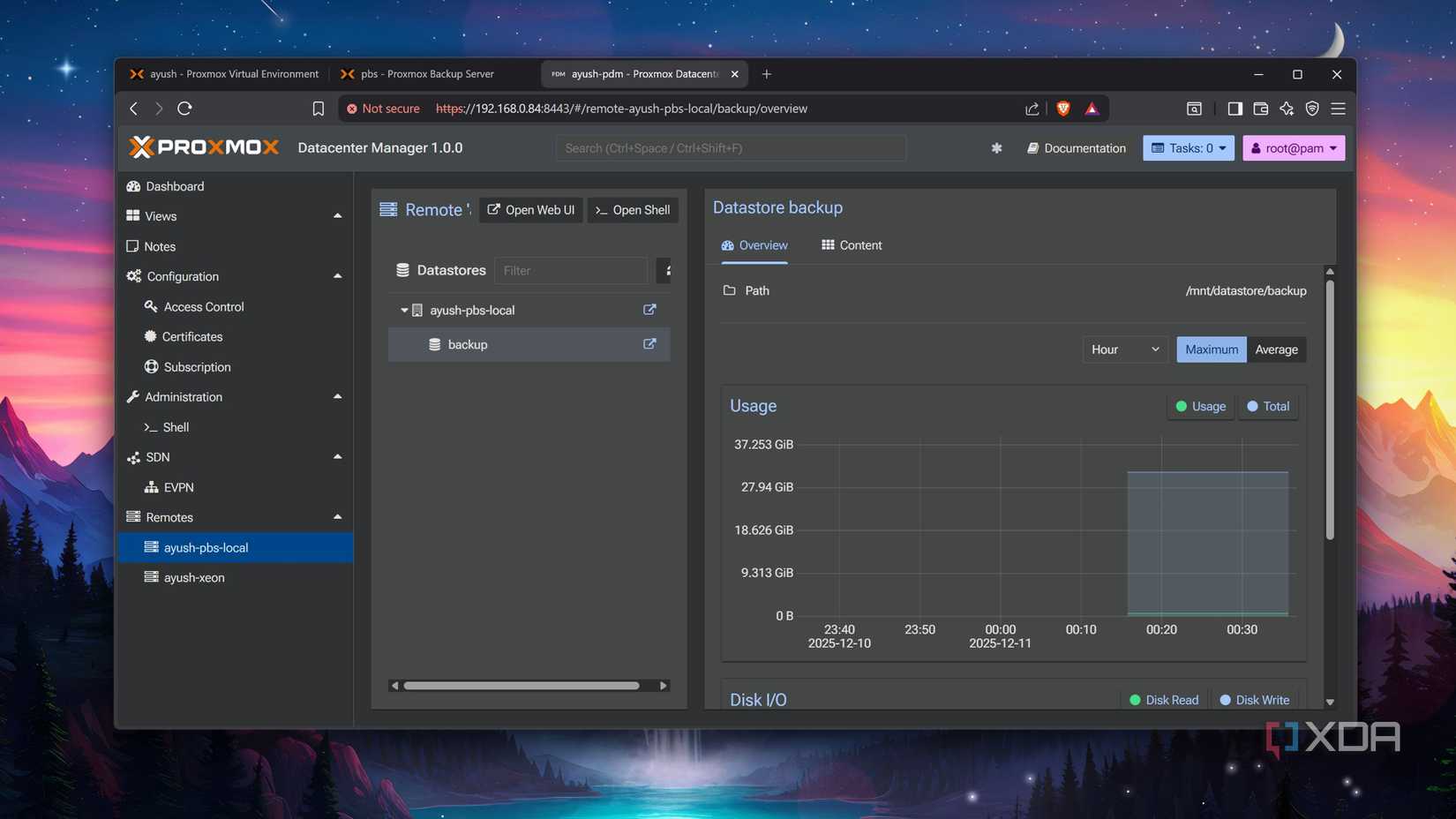The image size is (1456, 819).
Task: Toggle Disk Write in the Disk I/O legend
Action: tap(1255, 699)
